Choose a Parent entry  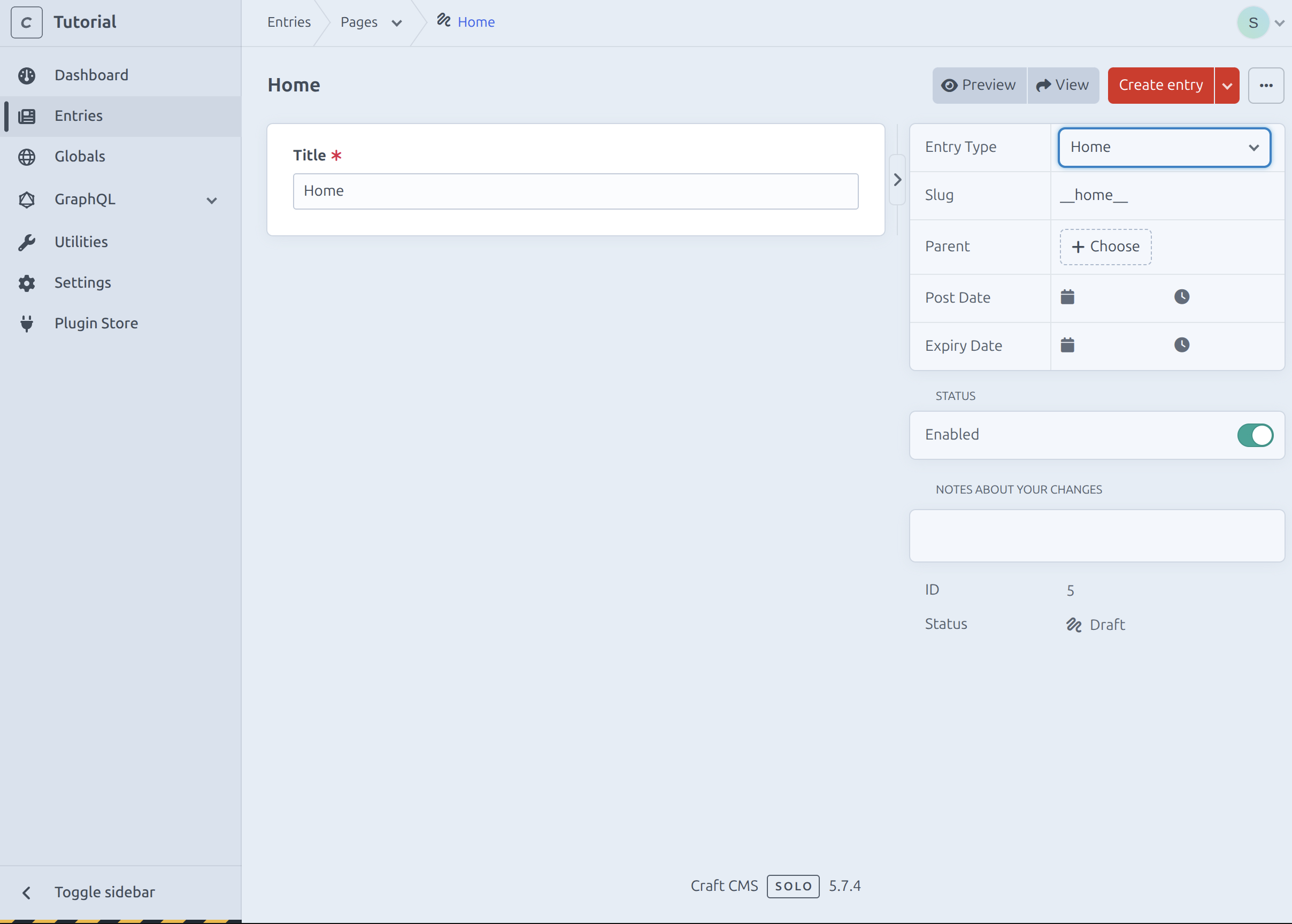click(1104, 246)
